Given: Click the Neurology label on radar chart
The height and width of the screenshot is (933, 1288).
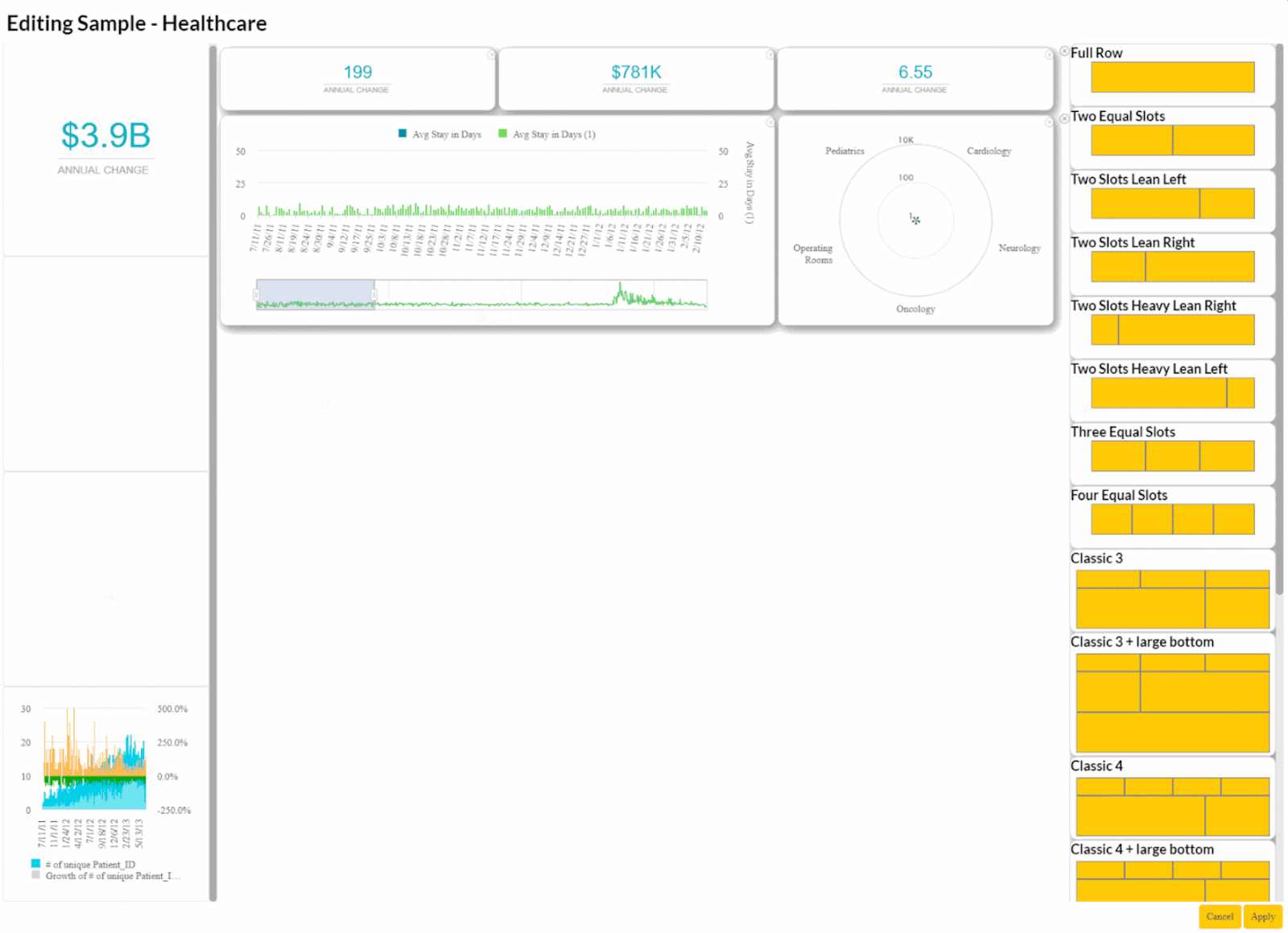Looking at the screenshot, I should (x=1019, y=248).
